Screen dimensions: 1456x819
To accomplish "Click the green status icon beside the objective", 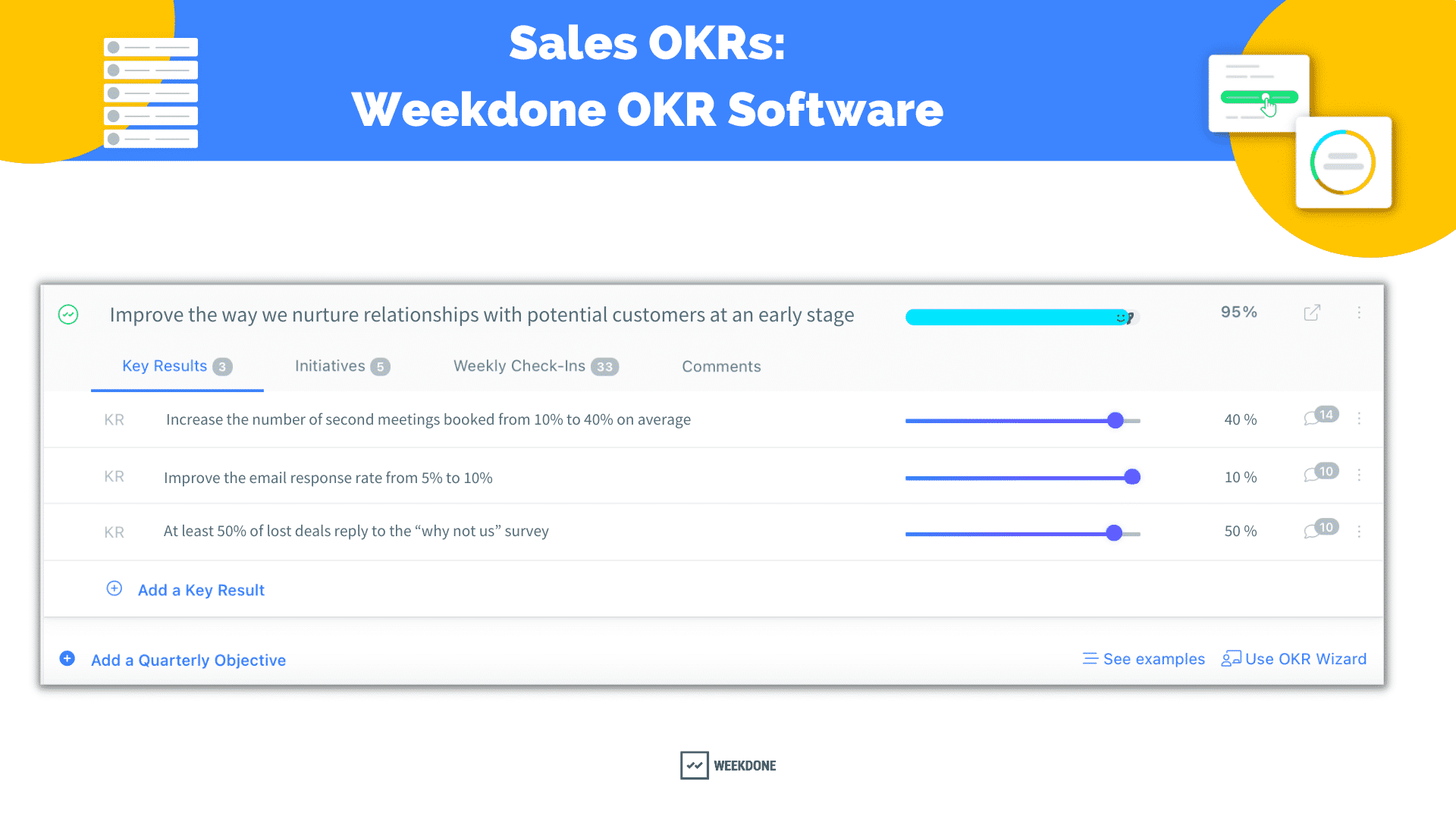I will (67, 314).
